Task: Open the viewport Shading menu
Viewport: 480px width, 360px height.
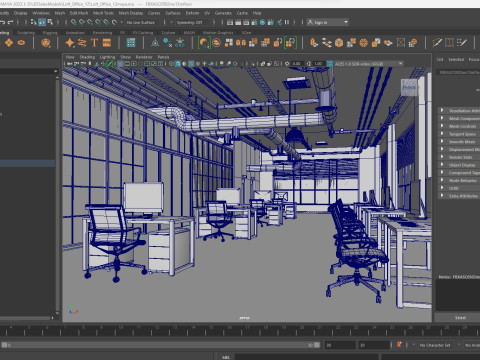Action: (87, 57)
